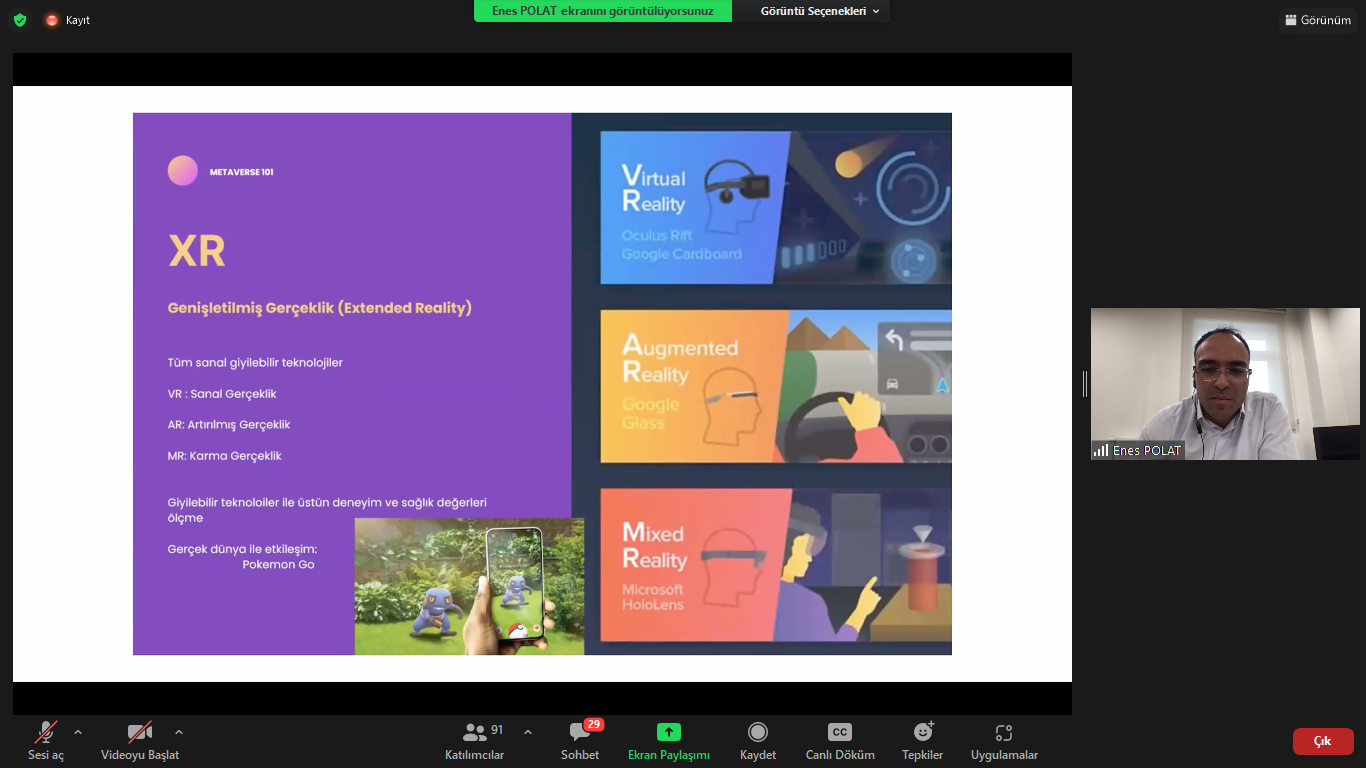This screenshot has height=768, width=1366.
Task: Turn on camera with Videoyu Başlat
Action: tap(140, 740)
